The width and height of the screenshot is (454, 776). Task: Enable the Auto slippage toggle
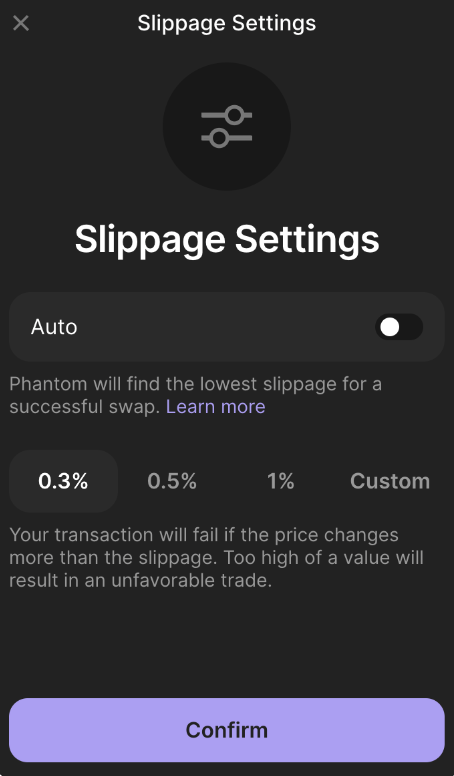[399, 327]
